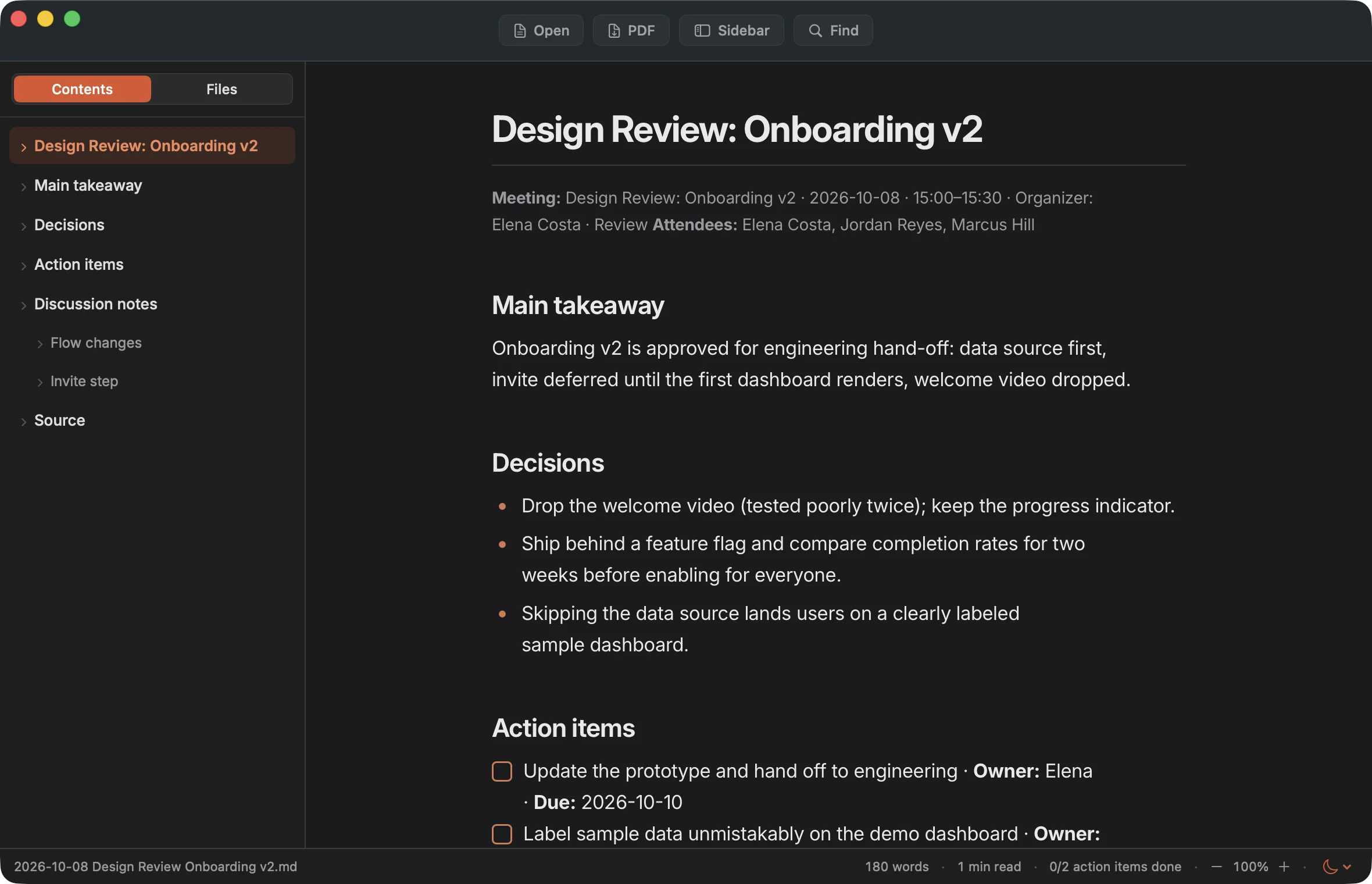Open the Find search button
Viewport: 1372px width, 884px height.
[x=833, y=30]
